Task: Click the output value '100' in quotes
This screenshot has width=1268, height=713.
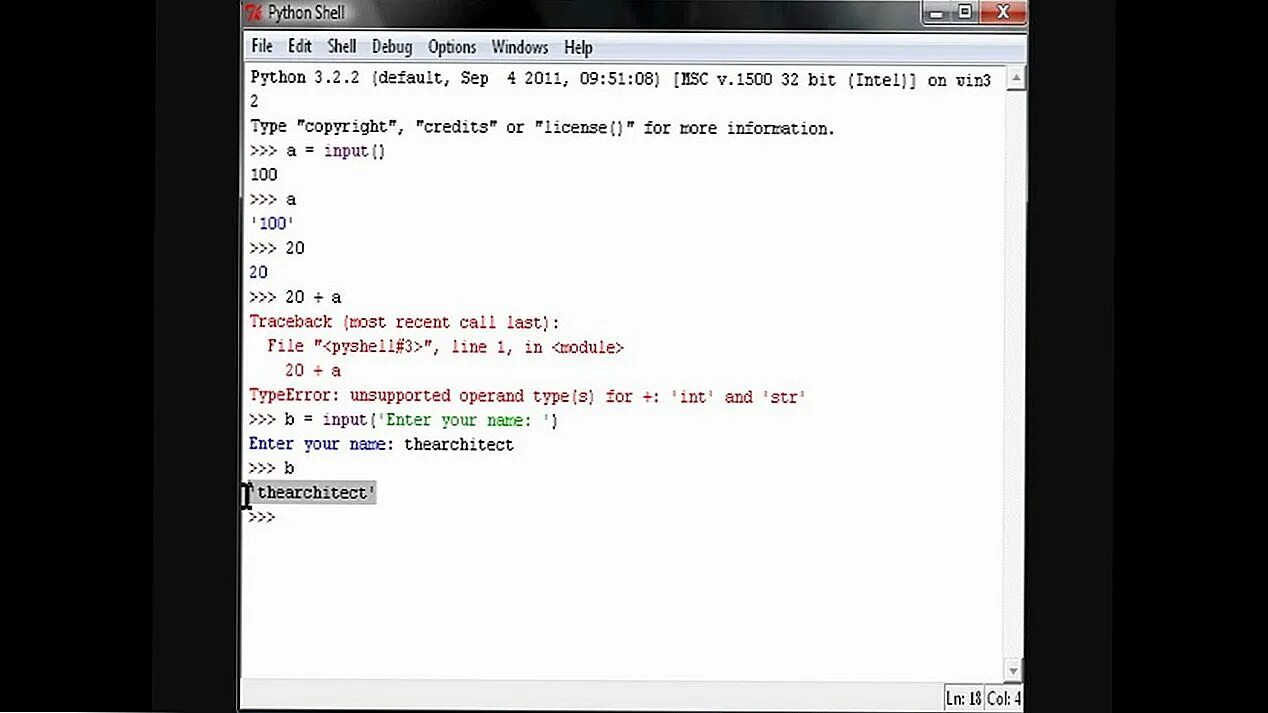Action: click(x=272, y=224)
